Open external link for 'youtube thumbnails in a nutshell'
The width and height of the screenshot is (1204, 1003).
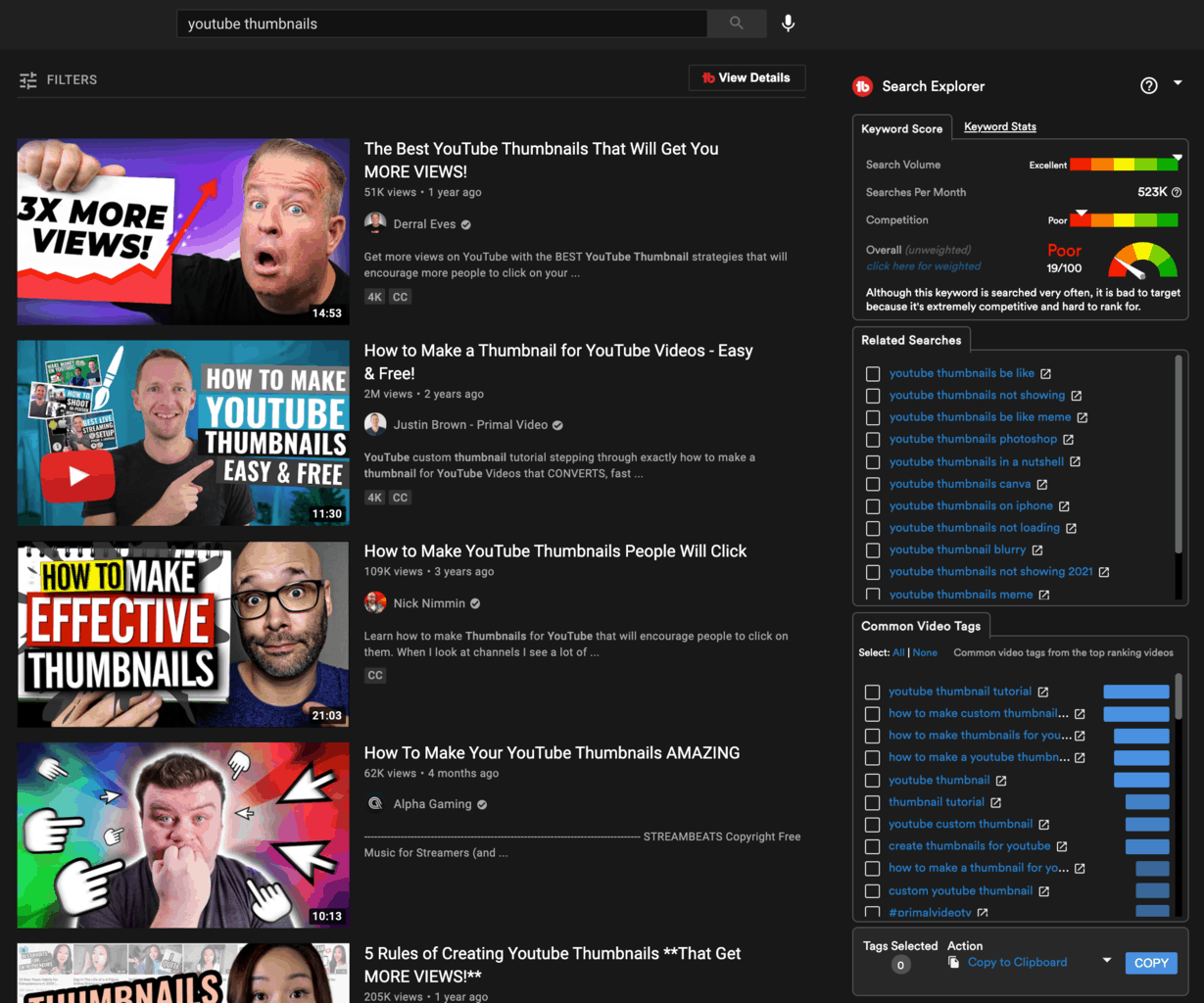1075,462
